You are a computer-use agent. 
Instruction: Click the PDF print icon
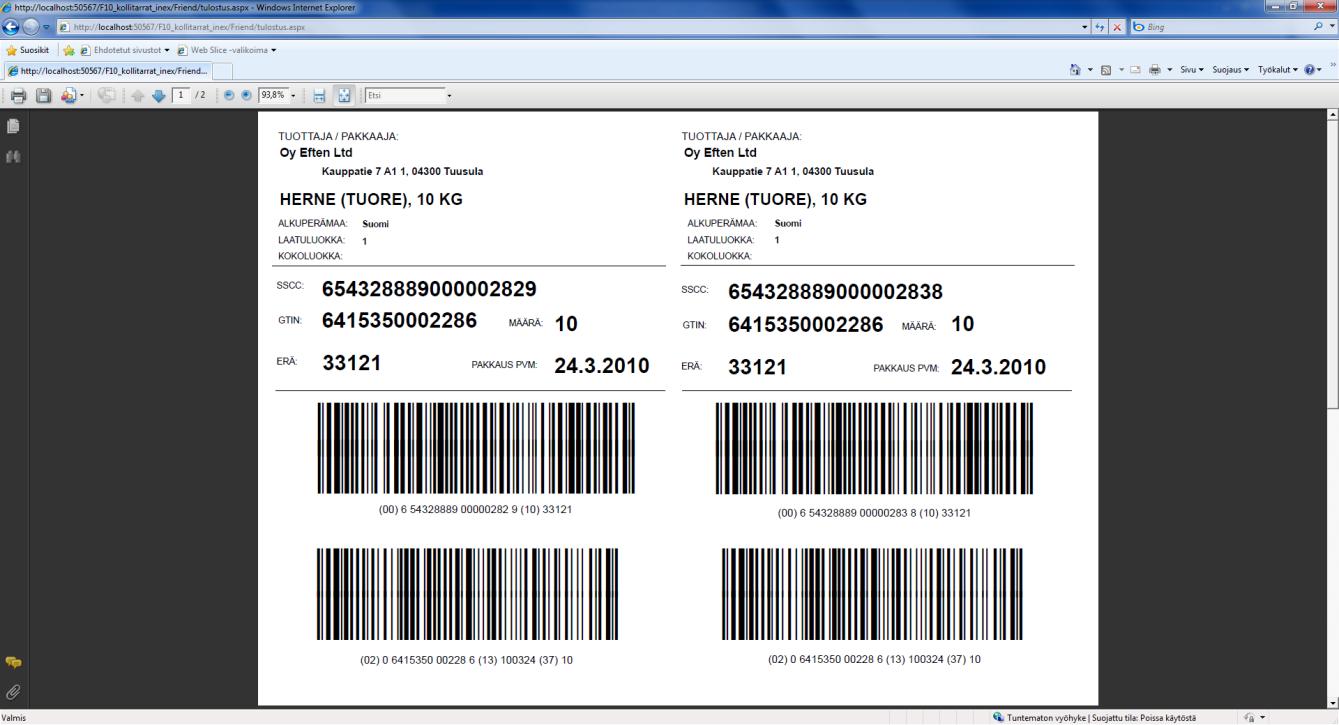pos(18,96)
